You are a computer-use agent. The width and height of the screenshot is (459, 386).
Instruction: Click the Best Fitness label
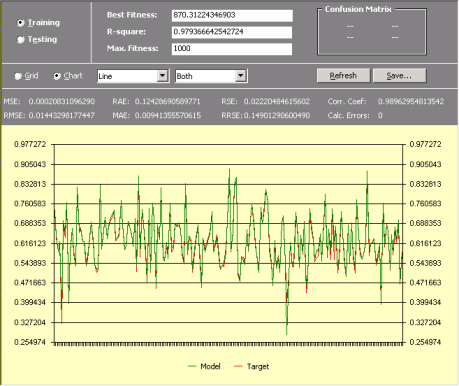click(x=132, y=15)
